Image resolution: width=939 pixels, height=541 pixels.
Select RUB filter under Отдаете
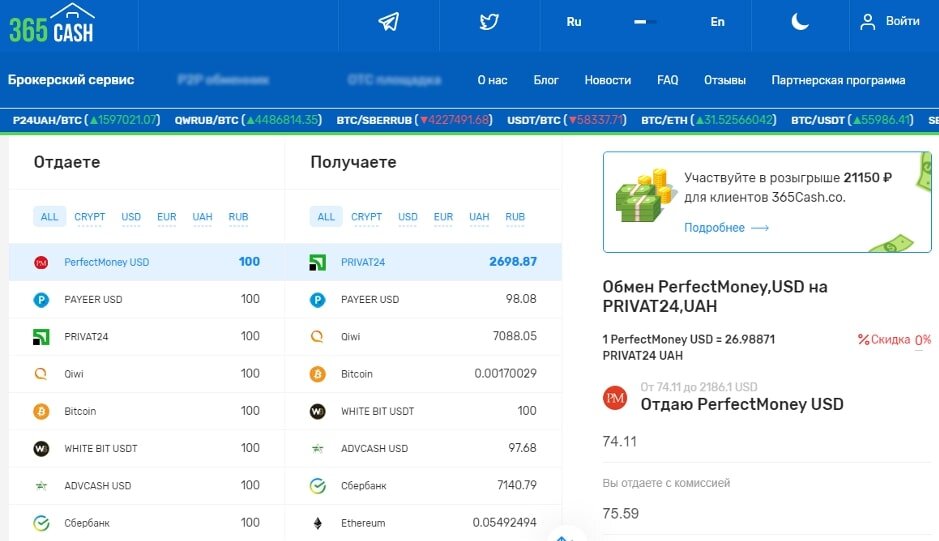(x=238, y=217)
